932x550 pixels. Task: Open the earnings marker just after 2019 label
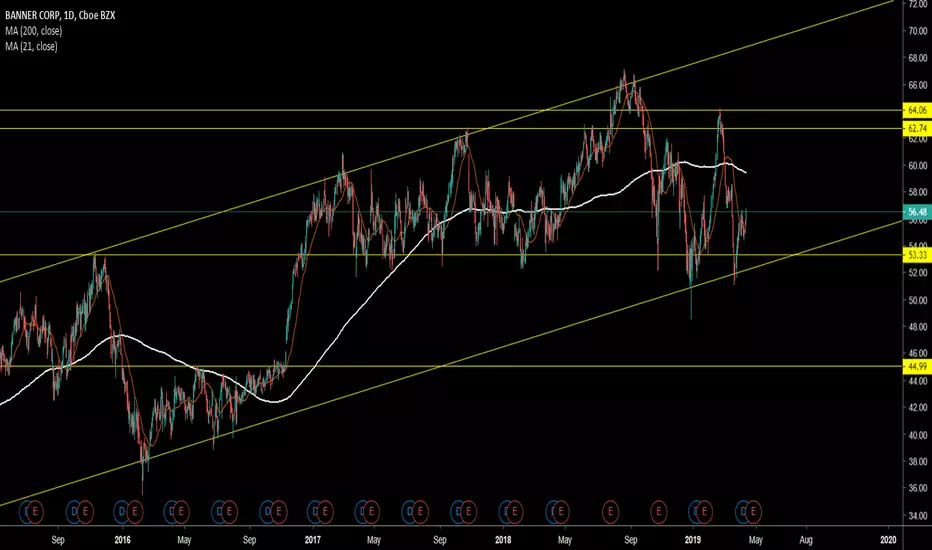point(705,511)
